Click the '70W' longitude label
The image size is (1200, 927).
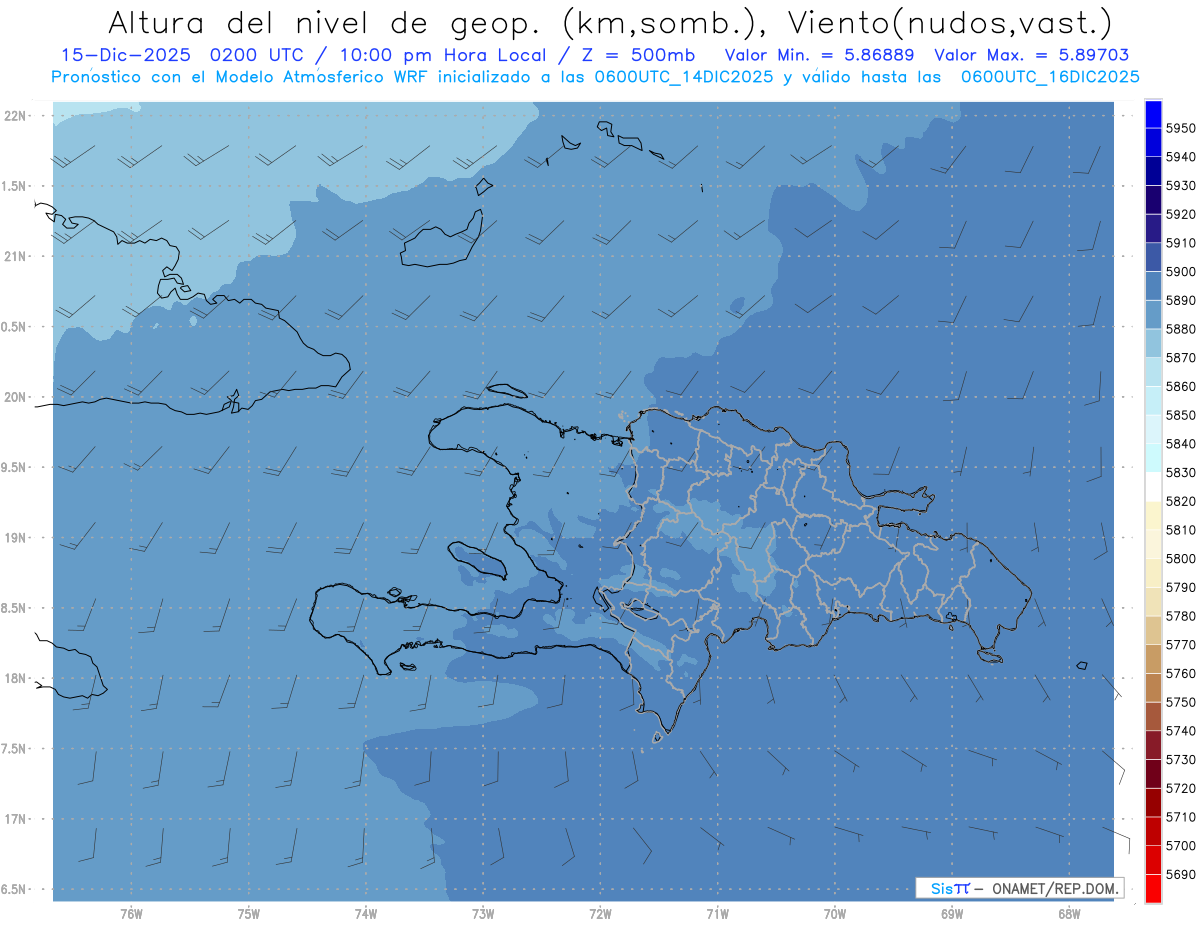[x=835, y=914]
